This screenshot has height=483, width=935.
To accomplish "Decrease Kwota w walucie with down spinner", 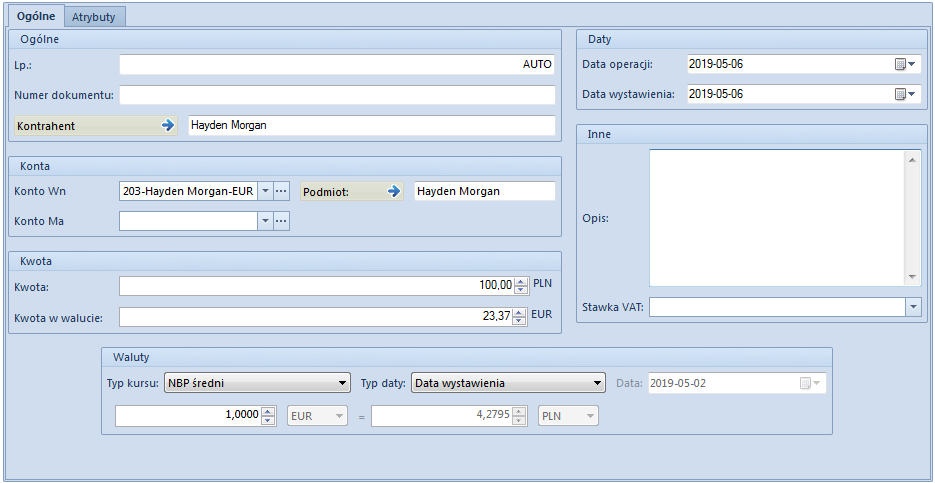I will pos(521,321).
